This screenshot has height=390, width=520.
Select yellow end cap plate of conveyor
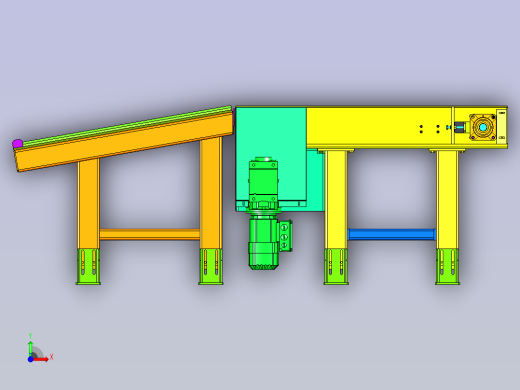tap(502, 127)
